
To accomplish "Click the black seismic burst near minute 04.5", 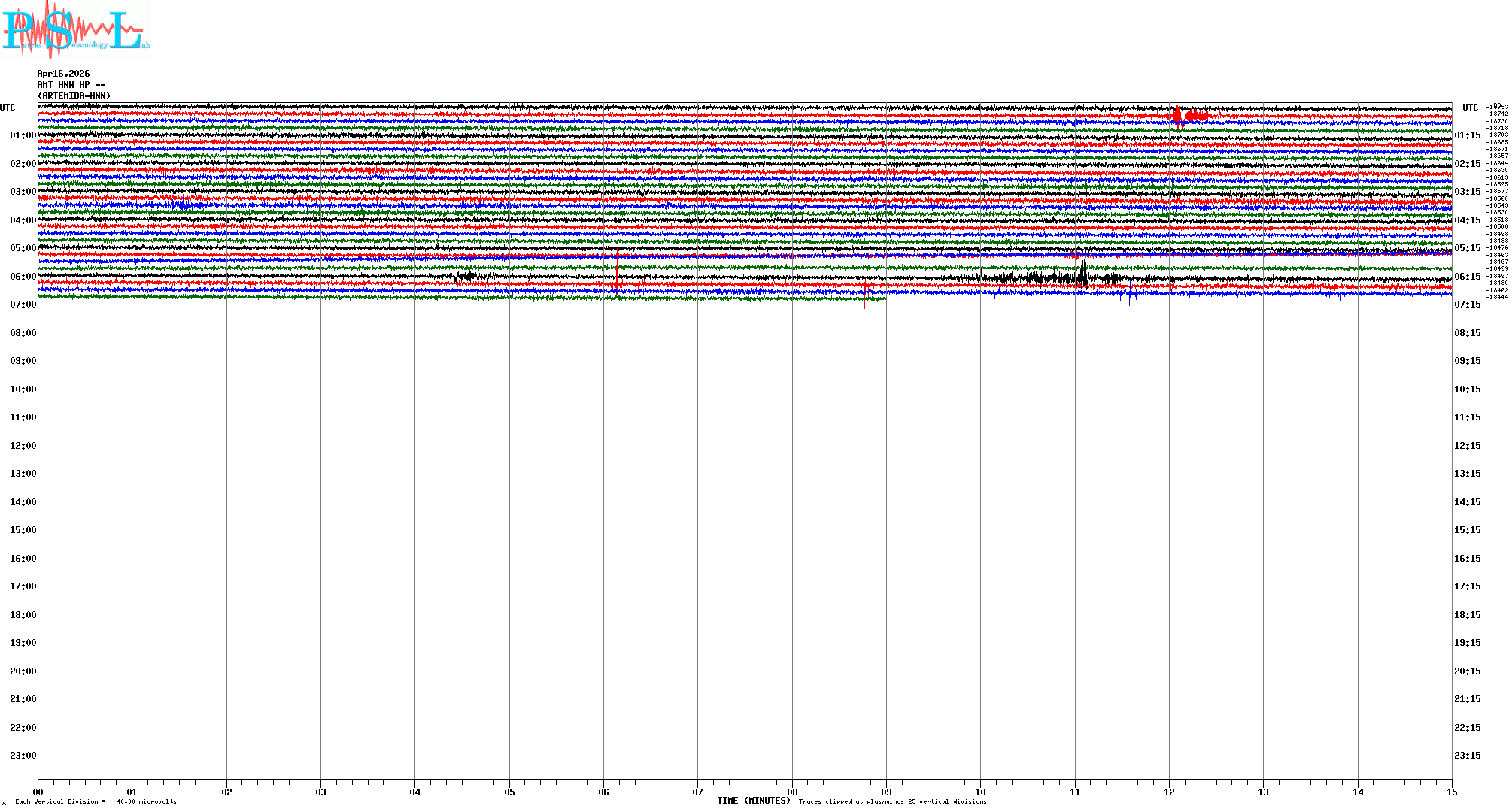I will (468, 276).
